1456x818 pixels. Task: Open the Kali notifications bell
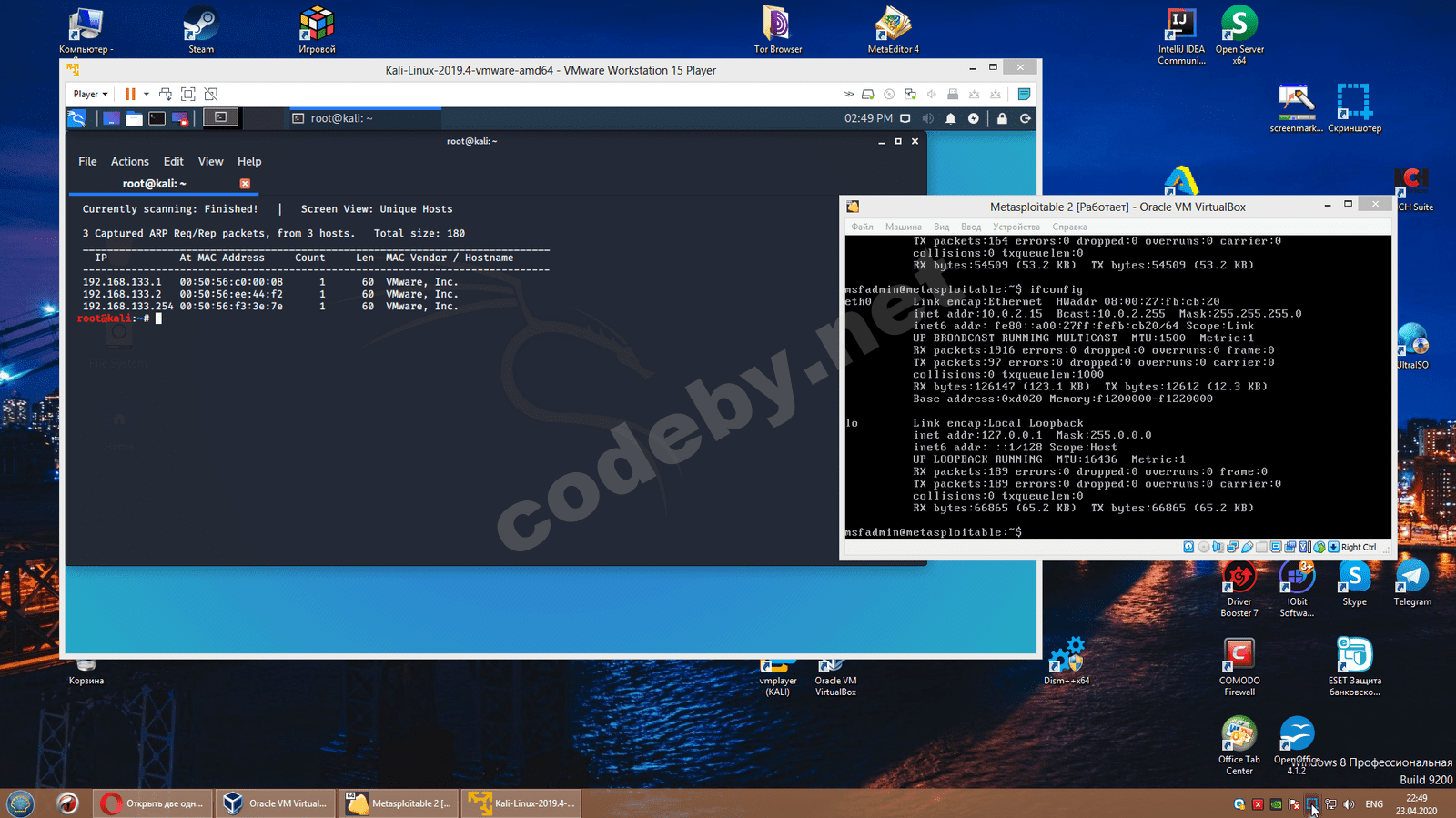point(950,118)
